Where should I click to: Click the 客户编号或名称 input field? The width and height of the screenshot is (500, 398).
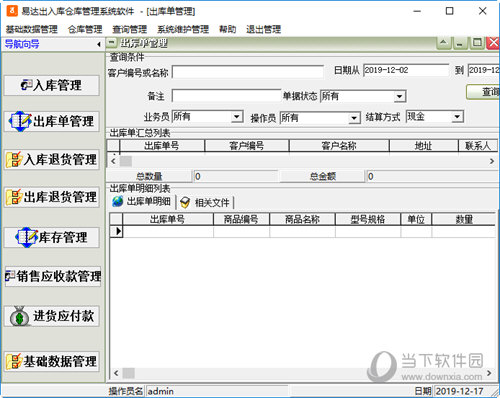[248, 72]
